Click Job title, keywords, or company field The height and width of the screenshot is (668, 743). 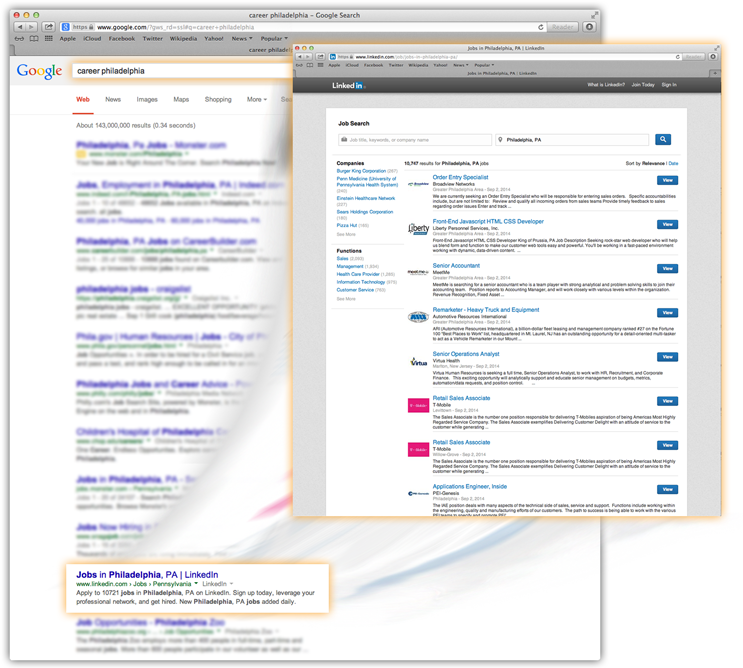click(x=415, y=140)
